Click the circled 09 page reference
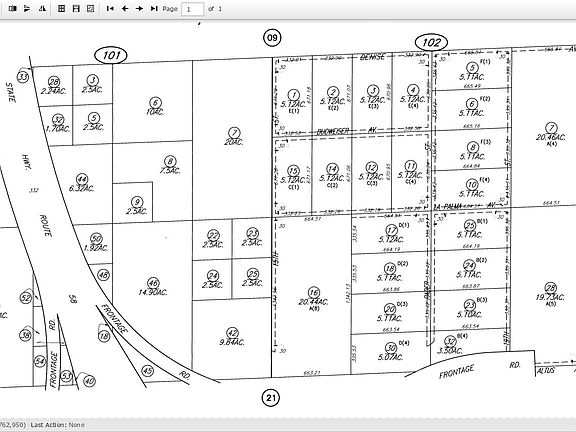Viewport: 576px width, 432px height. (272, 37)
